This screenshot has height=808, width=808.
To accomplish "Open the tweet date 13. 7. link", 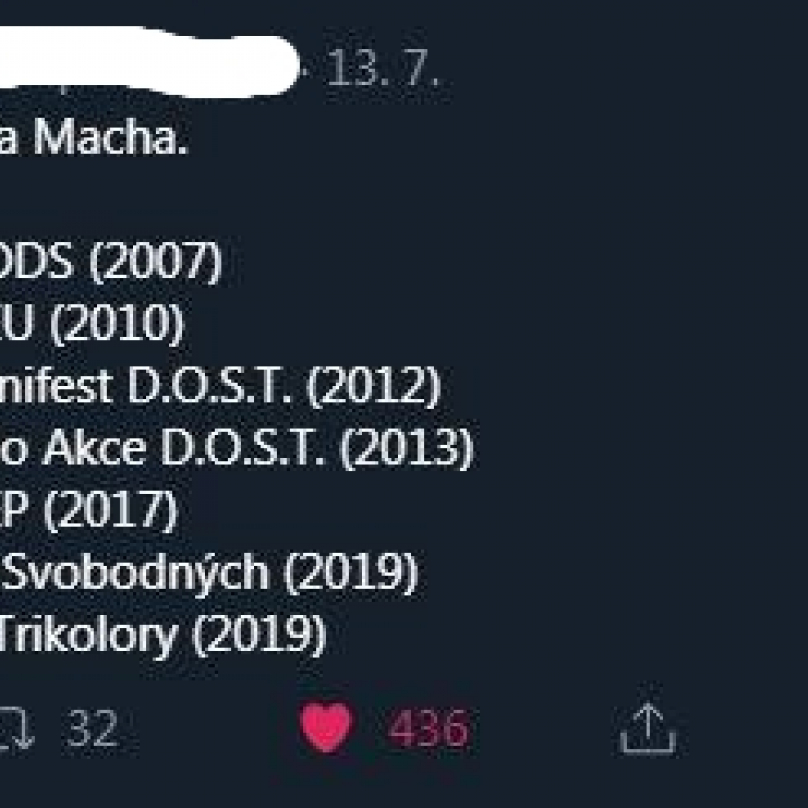I will click(383, 68).
